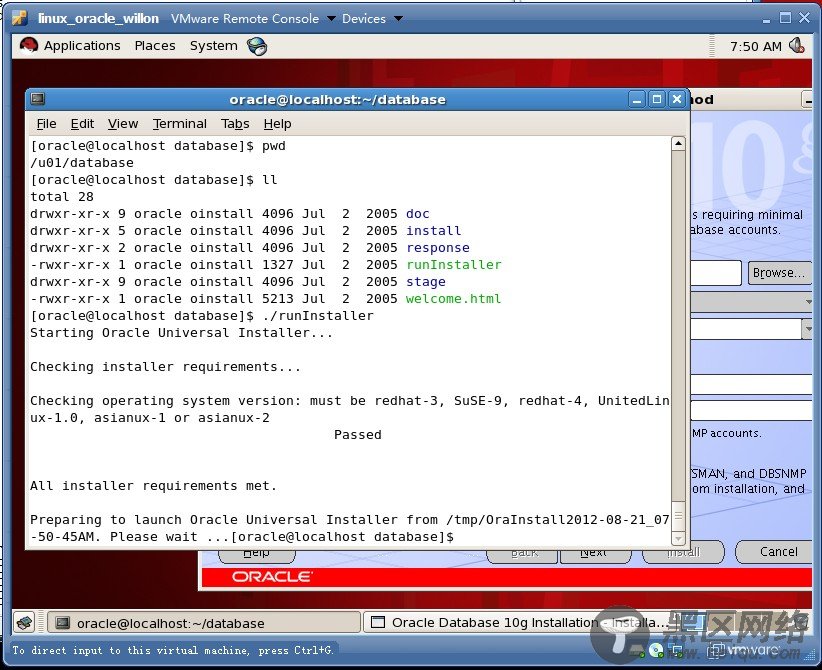
Task: Click the terminal scrollbar up arrow
Action: tap(678, 143)
